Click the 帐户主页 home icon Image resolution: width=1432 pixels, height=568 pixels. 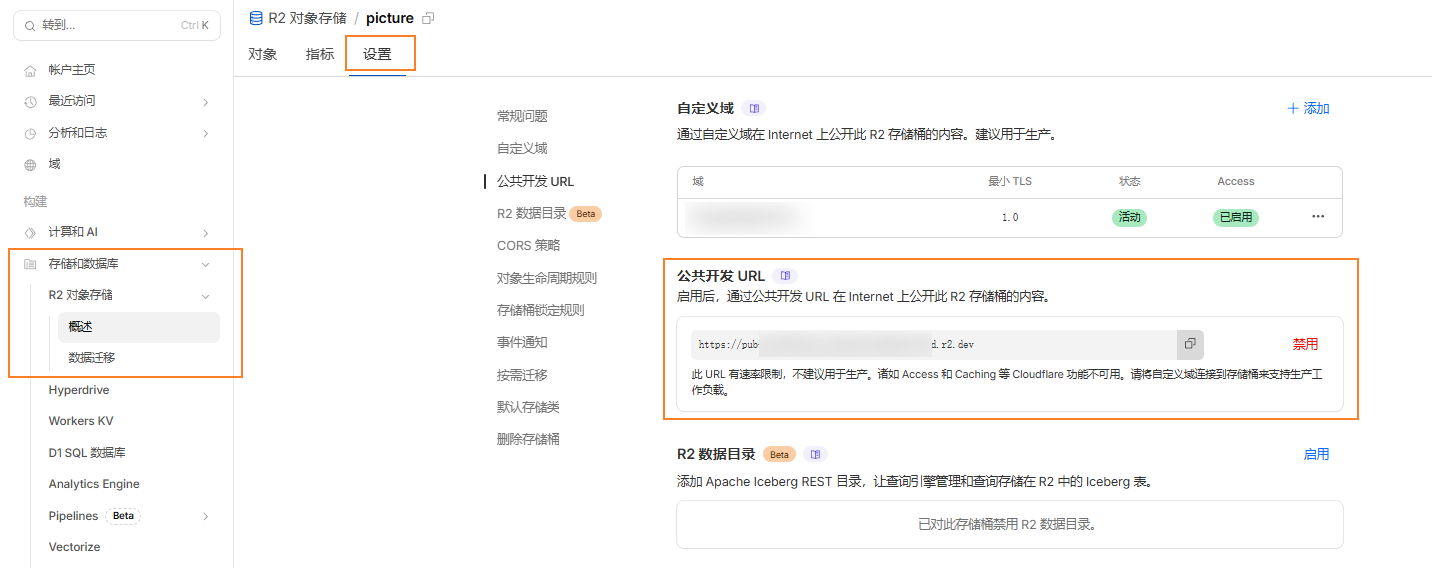(x=30, y=70)
